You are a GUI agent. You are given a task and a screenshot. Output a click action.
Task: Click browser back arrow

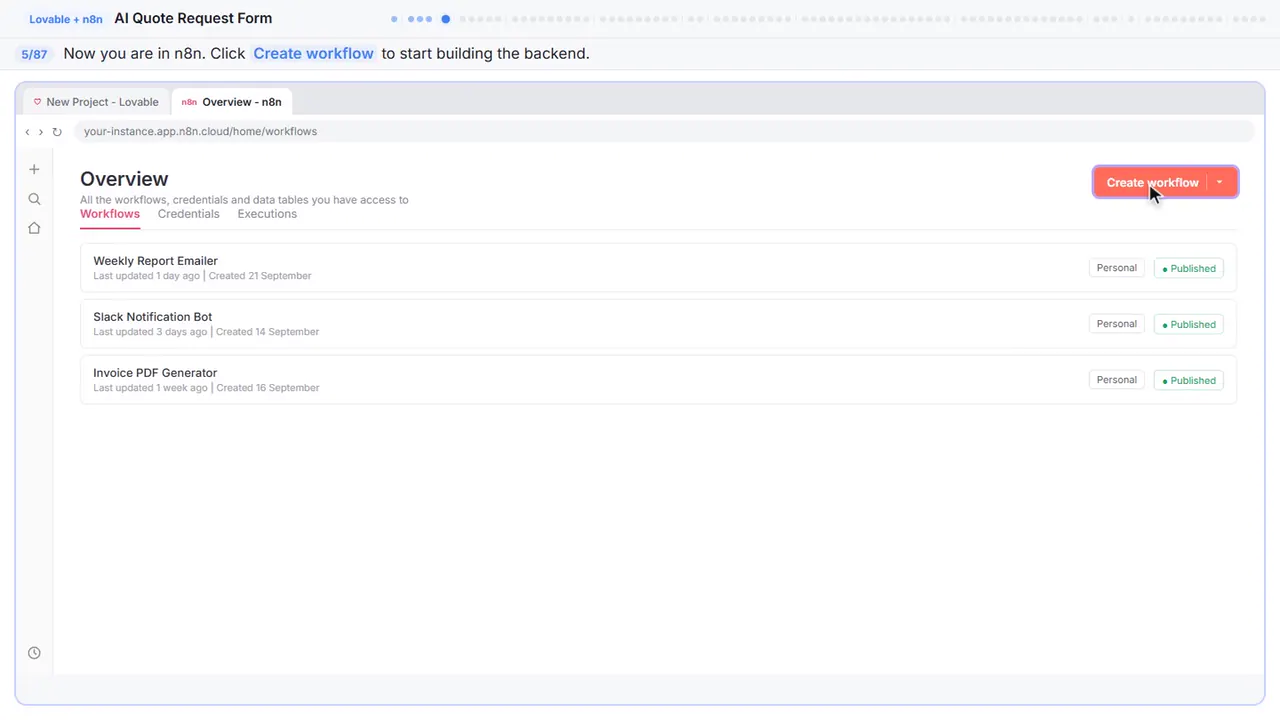point(27,132)
